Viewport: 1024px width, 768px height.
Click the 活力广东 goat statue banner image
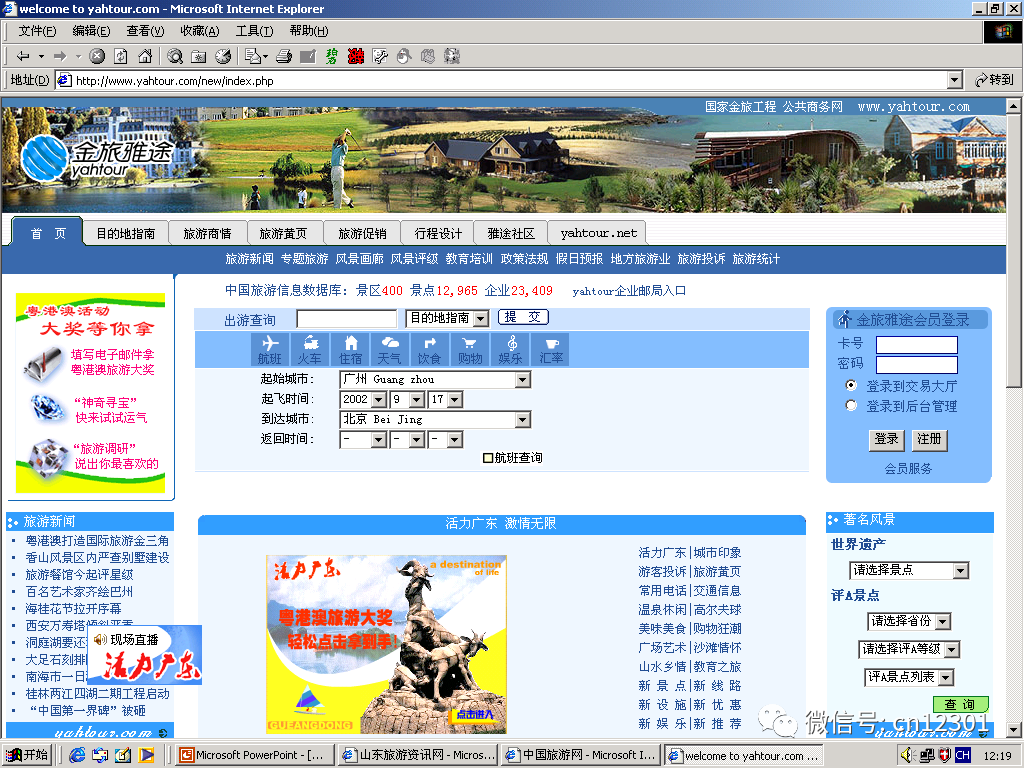click(386, 645)
